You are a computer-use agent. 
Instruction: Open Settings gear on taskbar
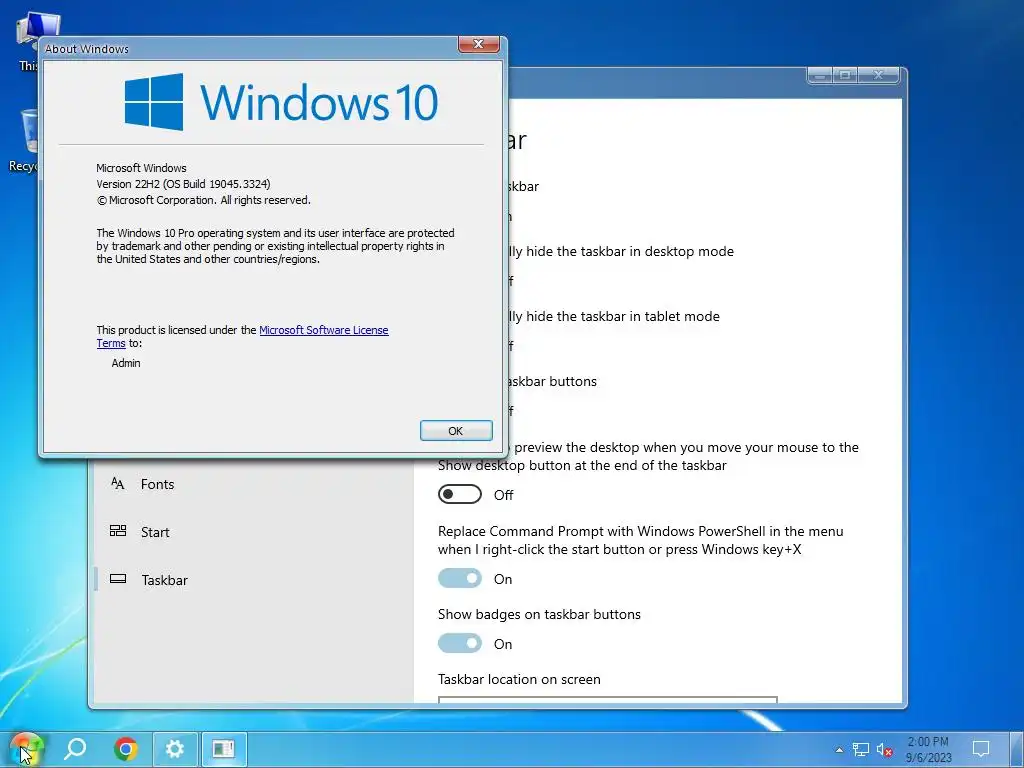[x=174, y=748]
